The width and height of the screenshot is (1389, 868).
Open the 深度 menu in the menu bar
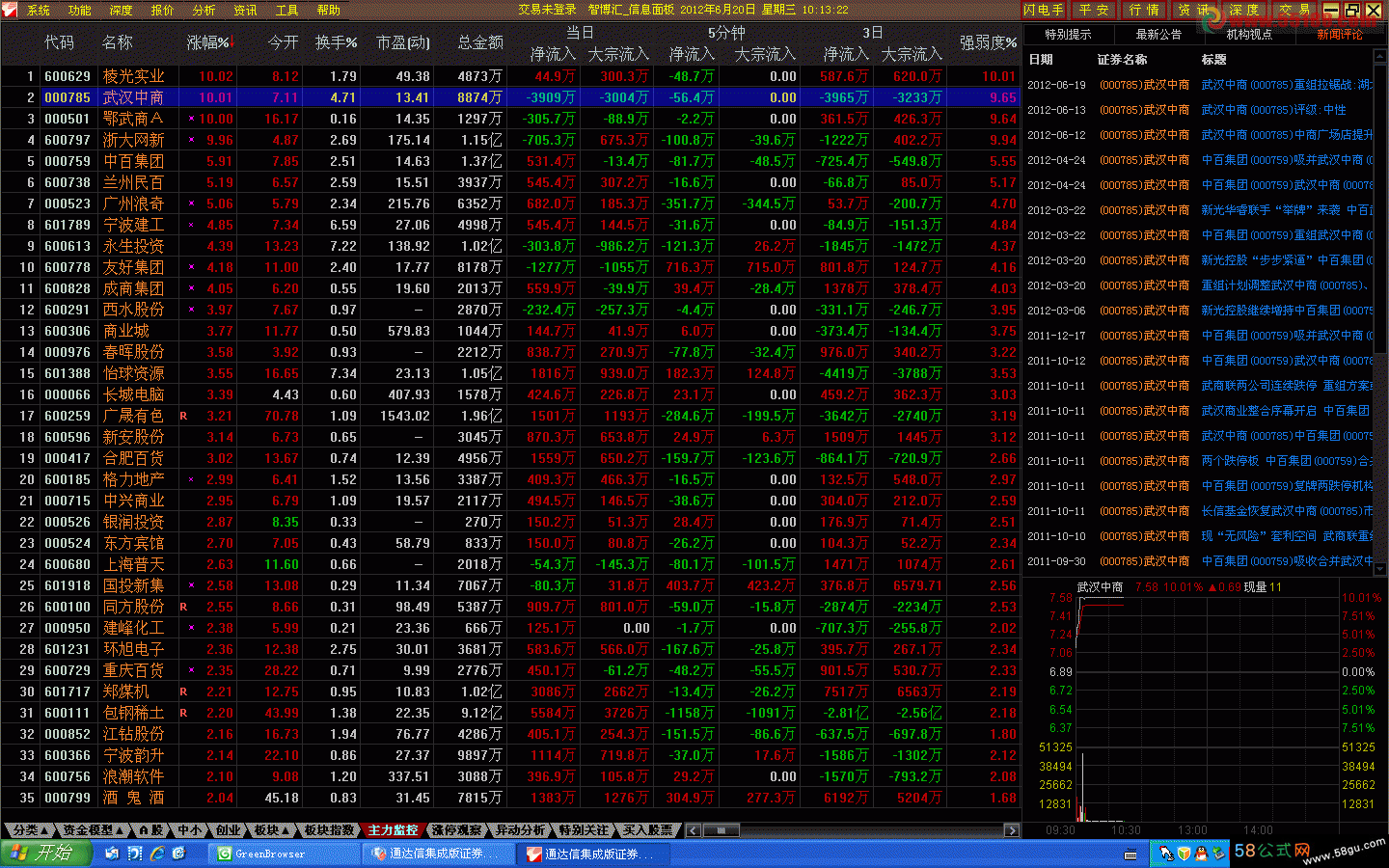[x=122, y=10]
